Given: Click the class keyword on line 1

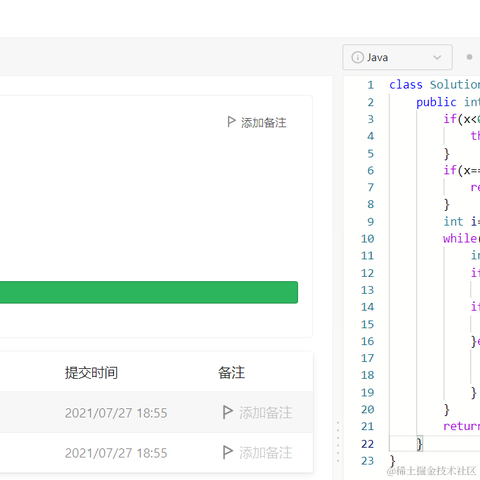Looking at the screenshot, I should pyautogui.click(x=406, y=85).
